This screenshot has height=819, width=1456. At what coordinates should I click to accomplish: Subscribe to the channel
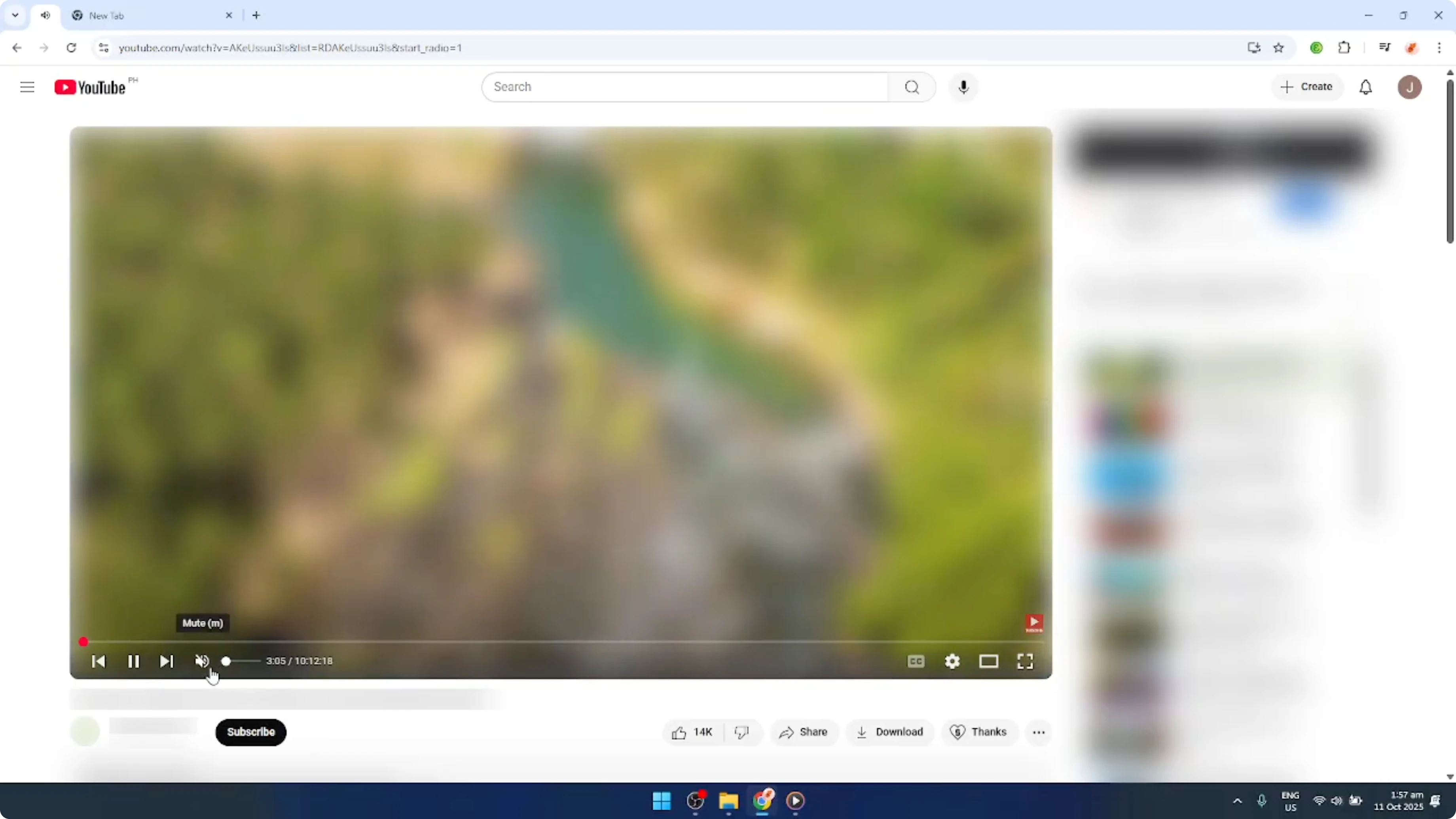point(250,732)
